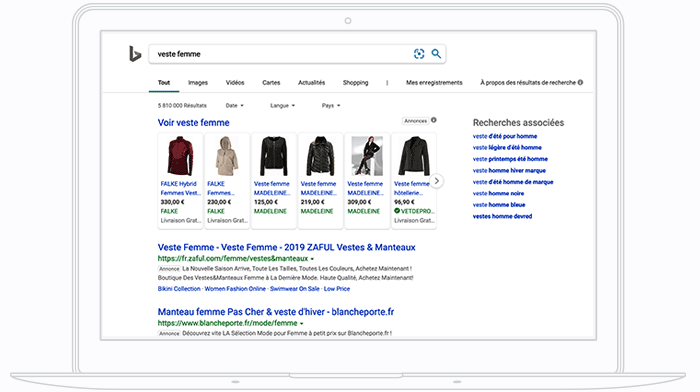This screenshot has height=392, width=700.
Task: Open Bikini Collection sitelink
Action: click(179, 289)
